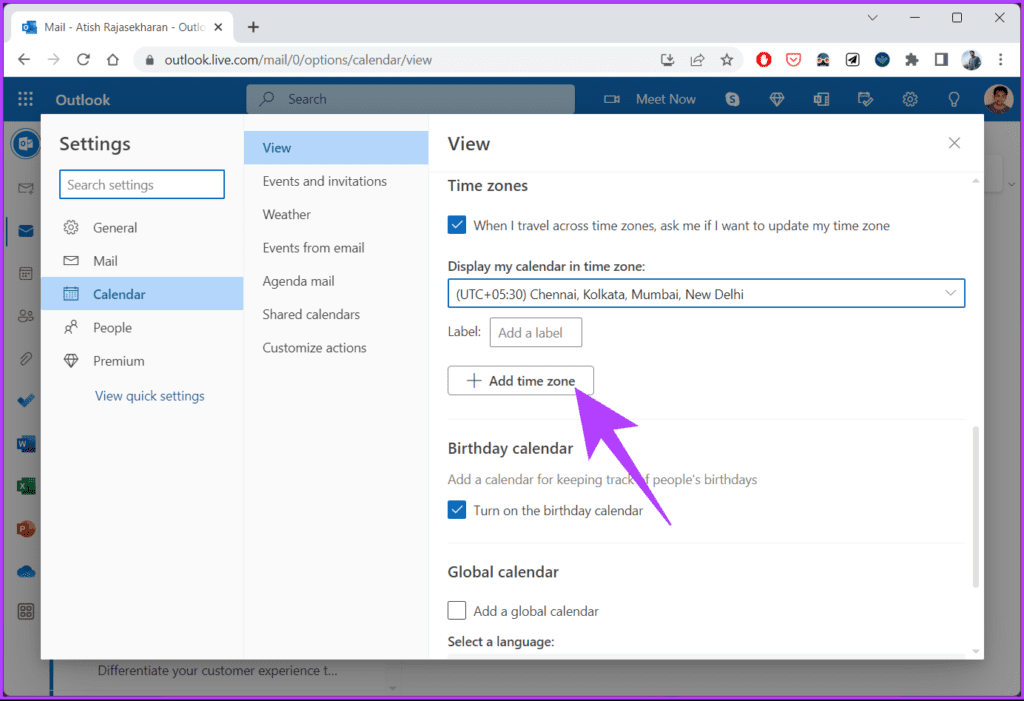Open Shared calendars section

[x=336, y=314]
